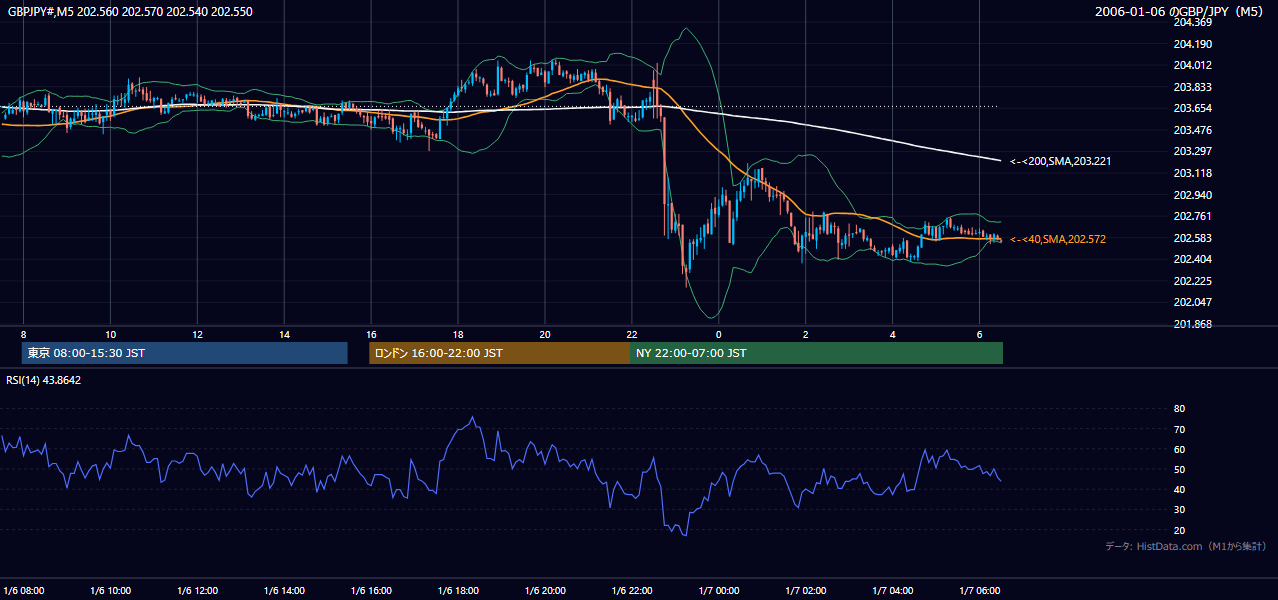Click RSI scale level 60
This screenshot has height=600, width=1278.
point(1179,449)
